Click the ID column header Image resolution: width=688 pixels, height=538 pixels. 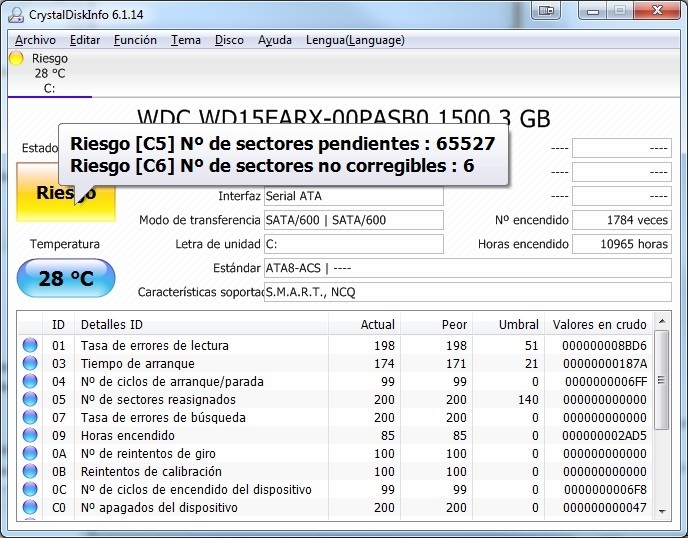(x=58, y=324)
